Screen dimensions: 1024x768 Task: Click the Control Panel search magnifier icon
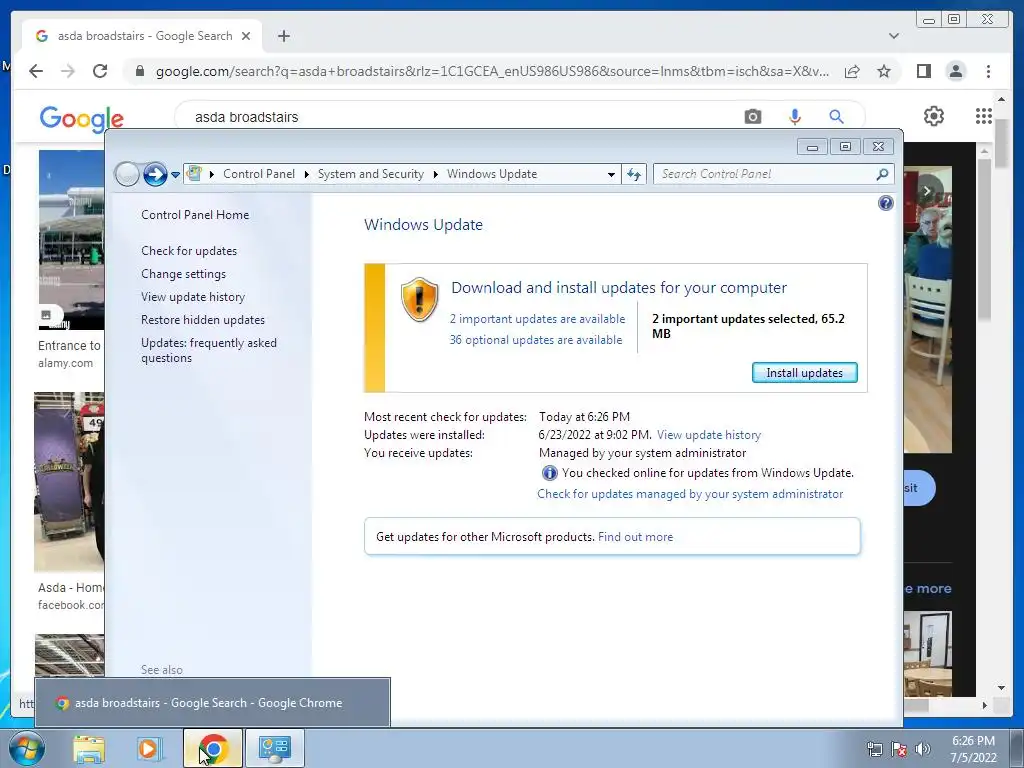click(x=882, y=174)
